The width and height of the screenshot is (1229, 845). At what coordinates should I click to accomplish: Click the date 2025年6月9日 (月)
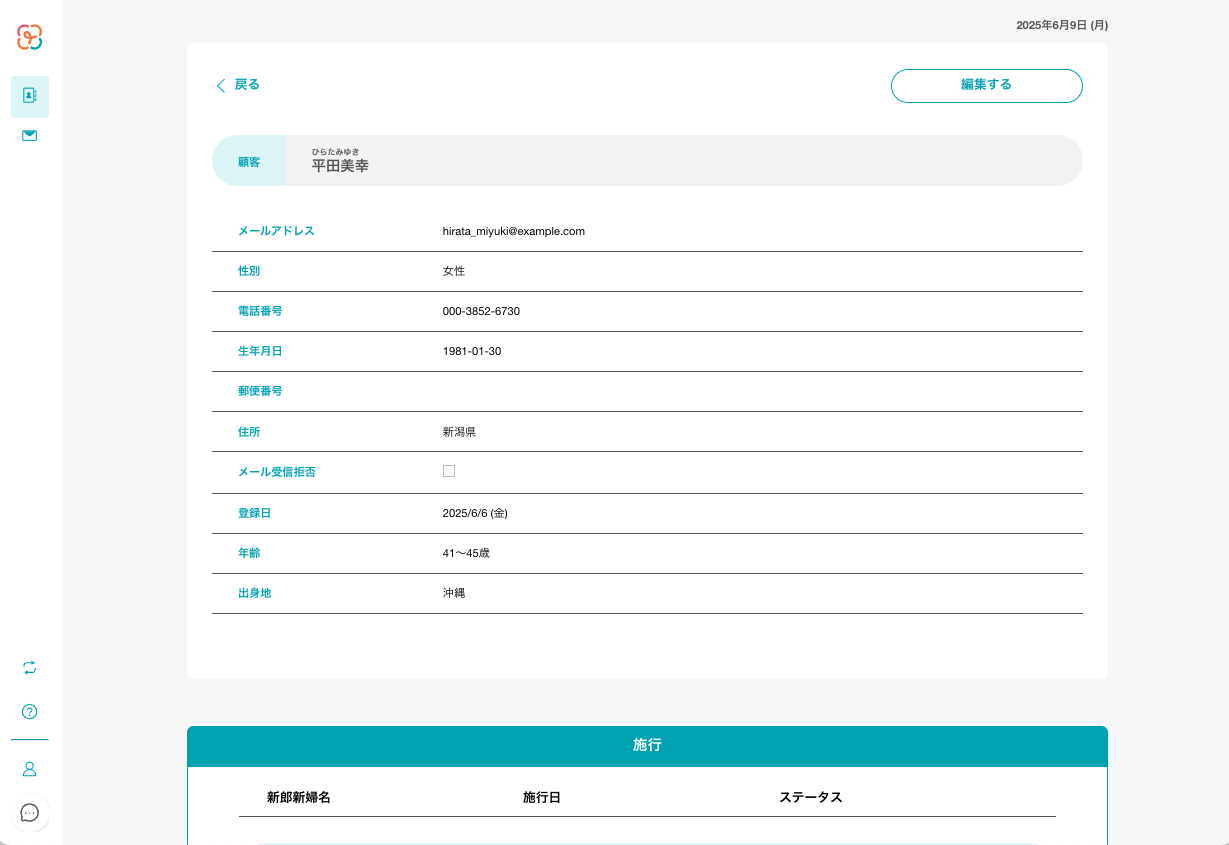point(1062,25)
